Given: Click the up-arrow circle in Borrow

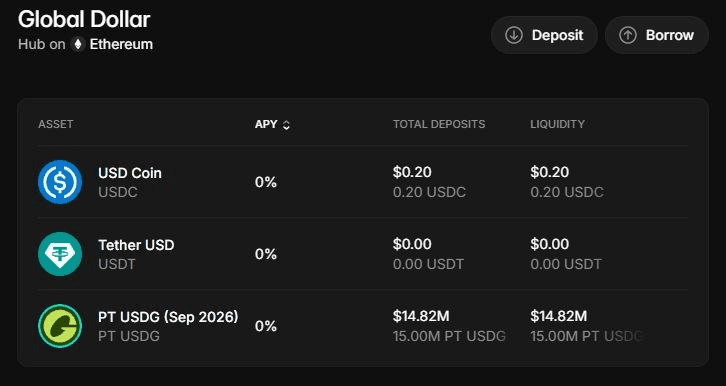Looking at the screenshot, I should 628,35.
